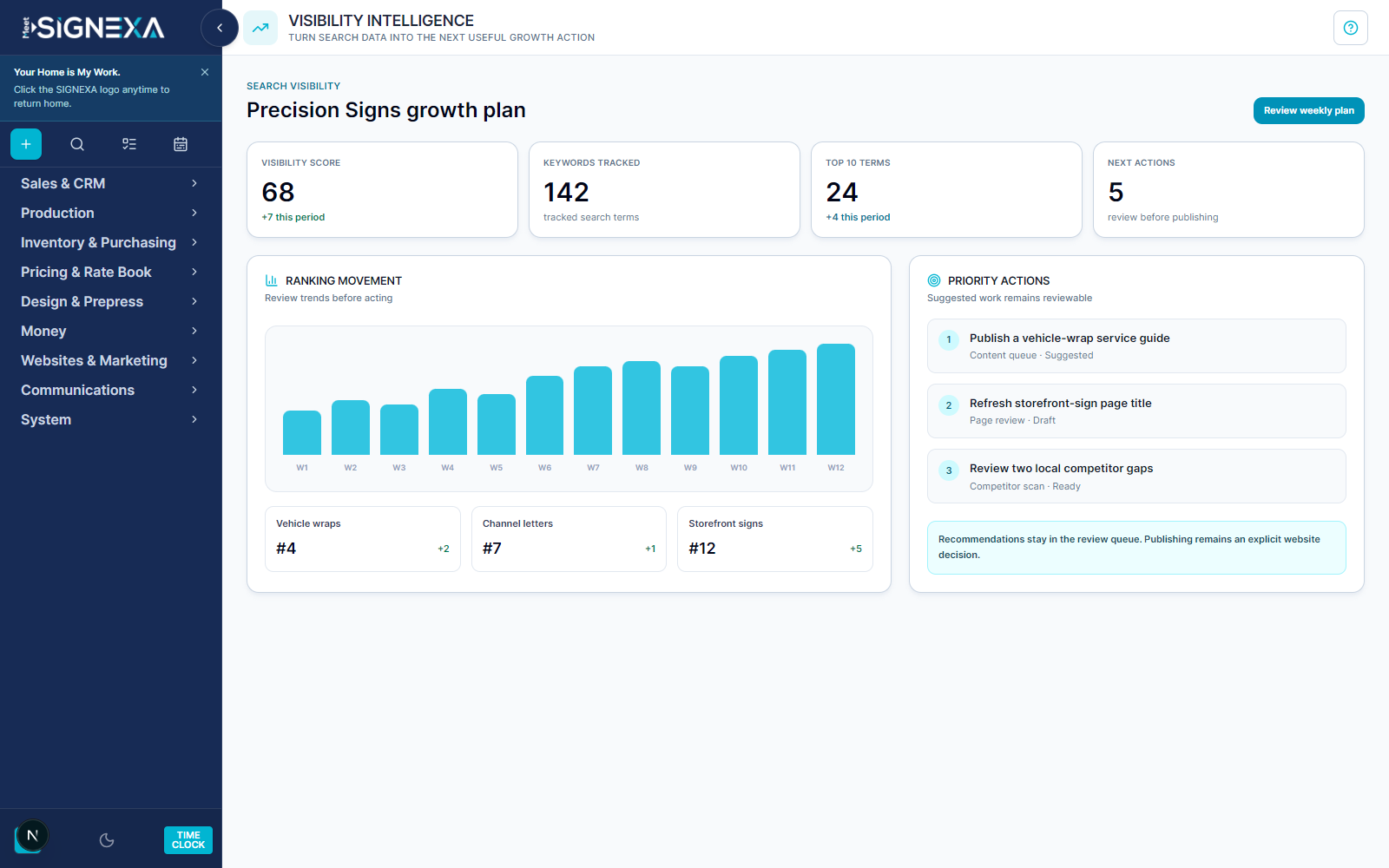Image resolution: width=1389 pixels, height=868 pixels.
Task: Expand Websites & Marketing chevron
Action: point(194,360)
